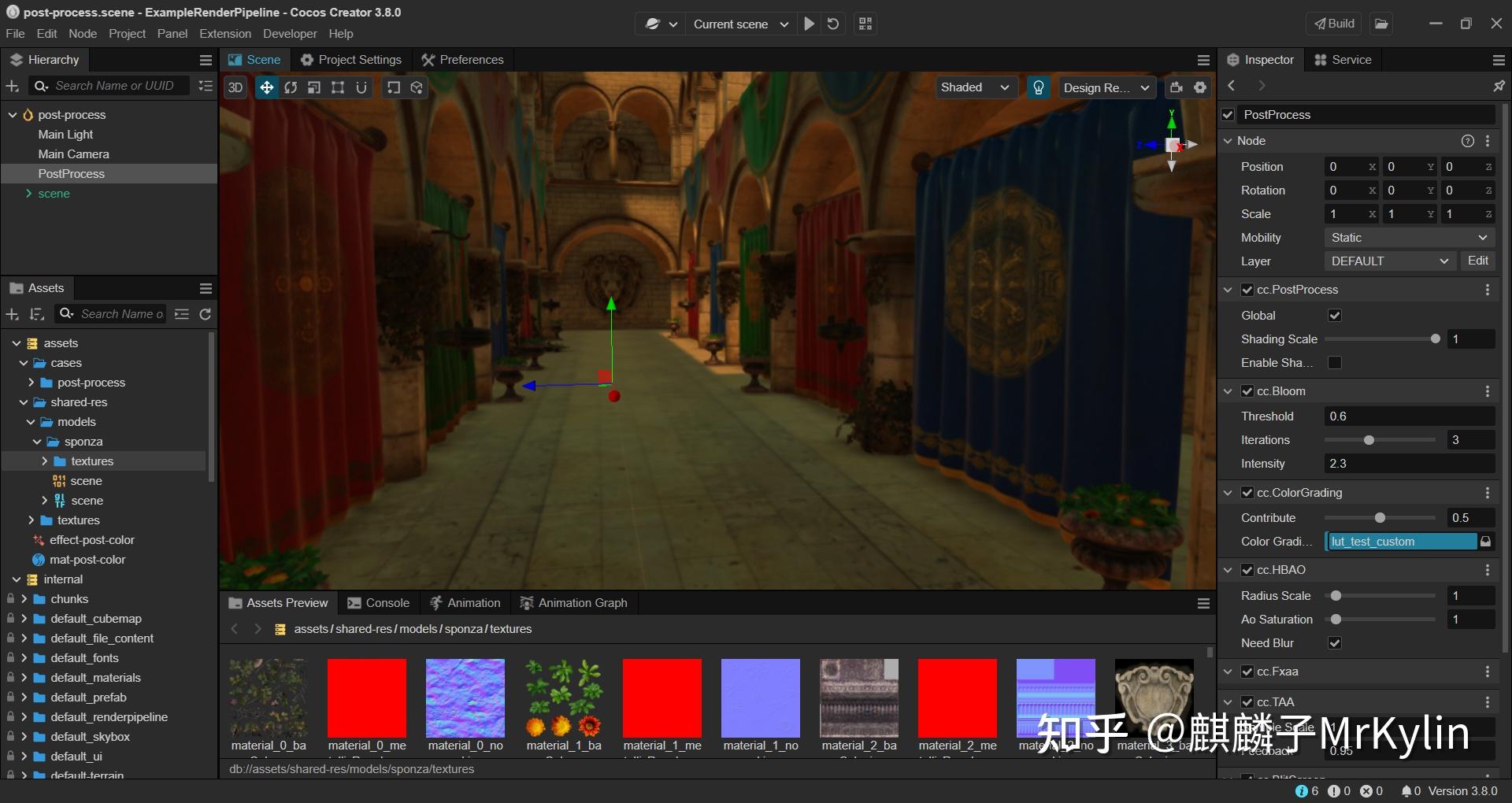Toggle Need Blur in cc.HBAO

[1335, 643]
